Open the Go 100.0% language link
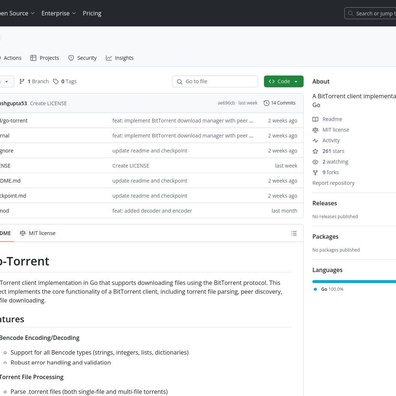This screenshot has height=396, width=396. coord(332,289)
